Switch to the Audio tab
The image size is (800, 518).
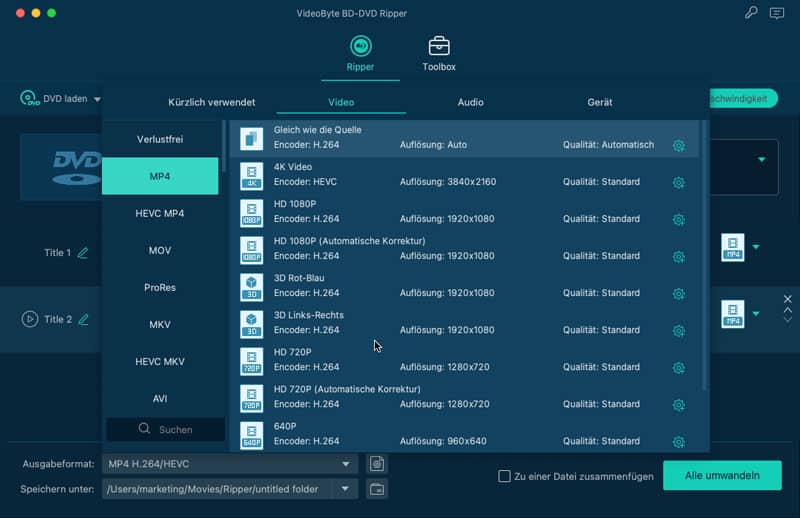coord(470,102)
